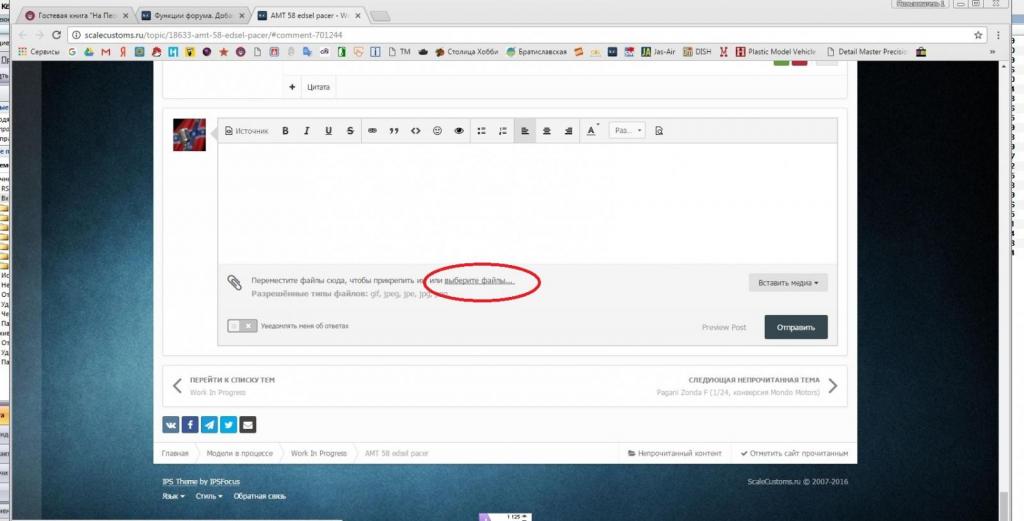Click the 'выберите файлы...' link

click(479, 281)
